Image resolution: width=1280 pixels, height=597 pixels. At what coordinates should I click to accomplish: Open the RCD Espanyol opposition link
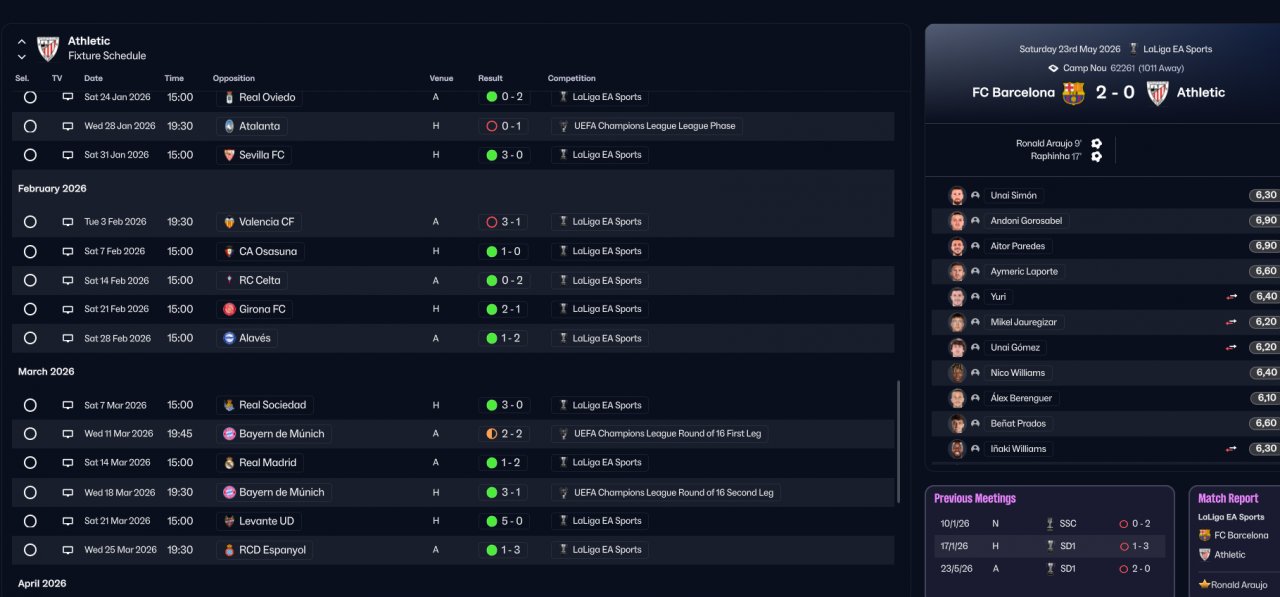coord(273,550)
